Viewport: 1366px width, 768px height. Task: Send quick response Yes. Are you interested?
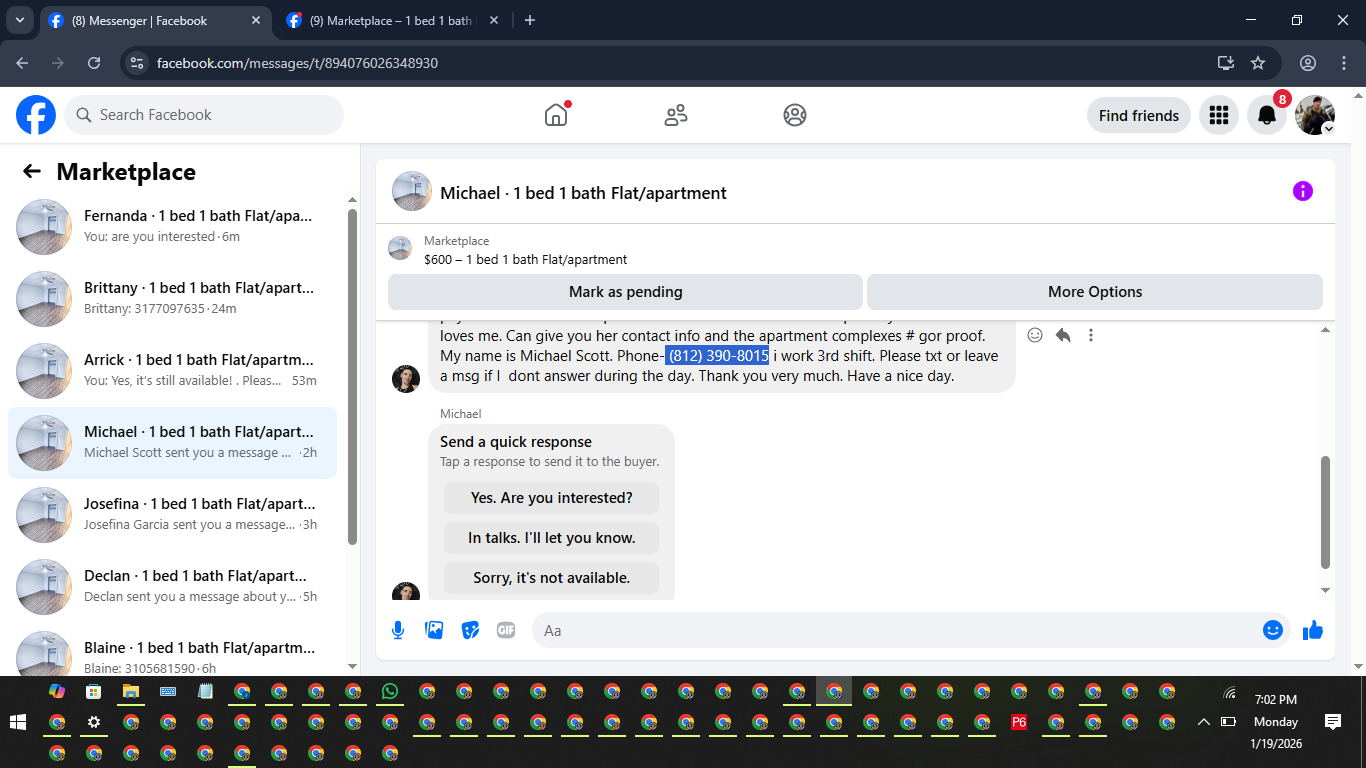552,498
